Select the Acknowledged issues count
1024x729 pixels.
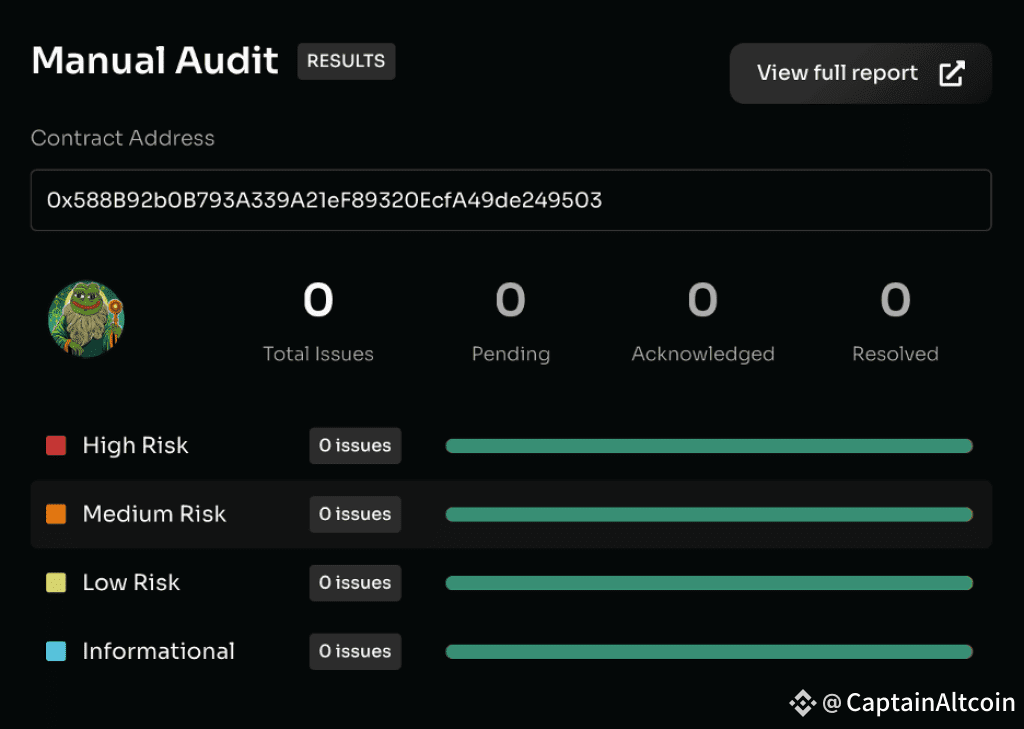703,300
